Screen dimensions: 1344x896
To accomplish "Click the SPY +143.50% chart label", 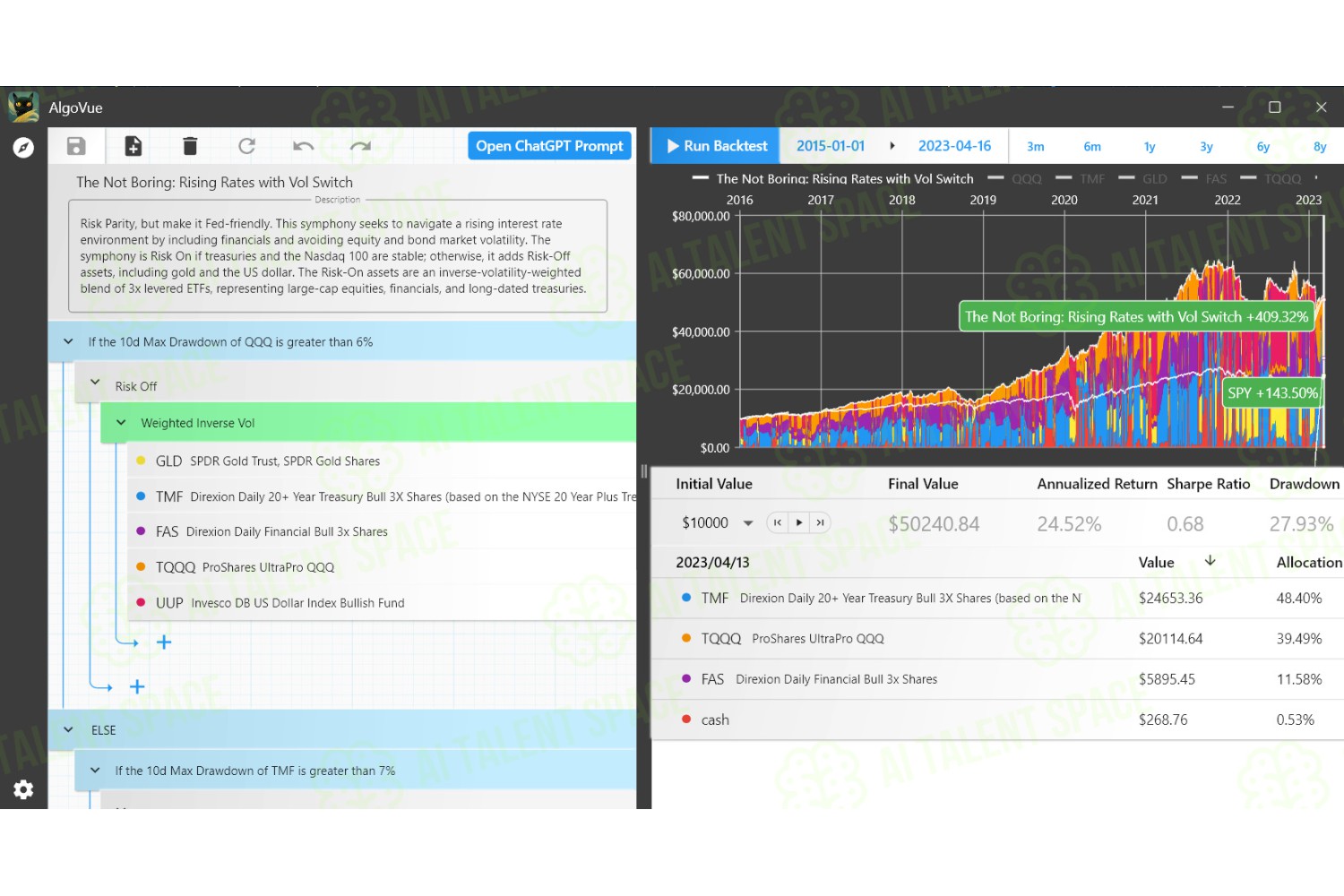I will click(1272, 392).
